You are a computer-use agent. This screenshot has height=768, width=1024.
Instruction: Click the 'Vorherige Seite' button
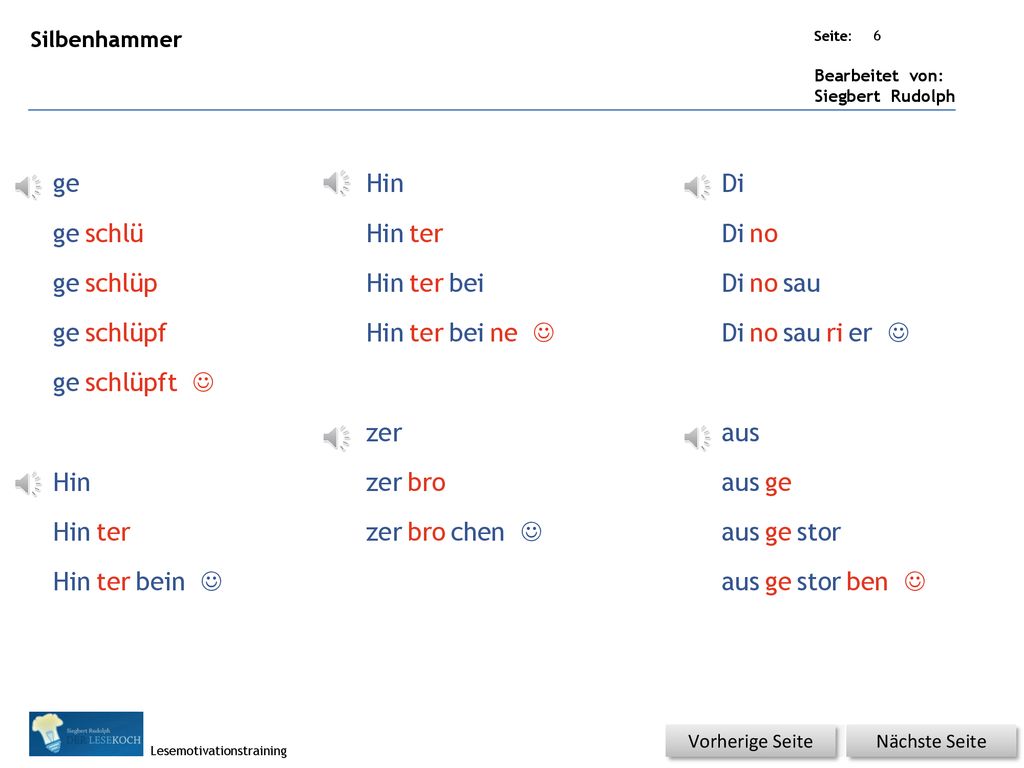tap(750, 742)
